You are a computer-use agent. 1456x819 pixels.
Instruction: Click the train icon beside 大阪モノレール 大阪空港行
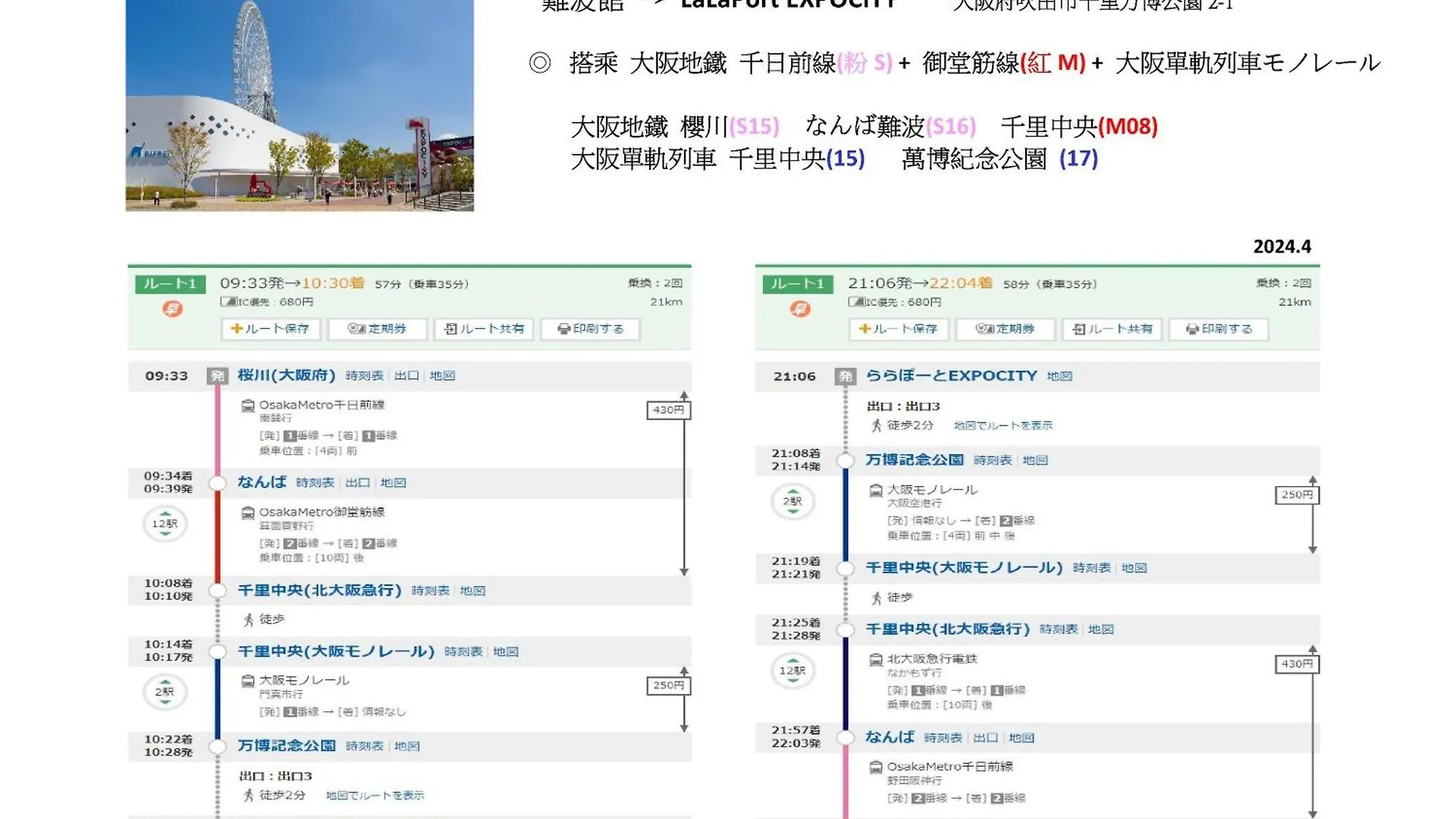875,491
